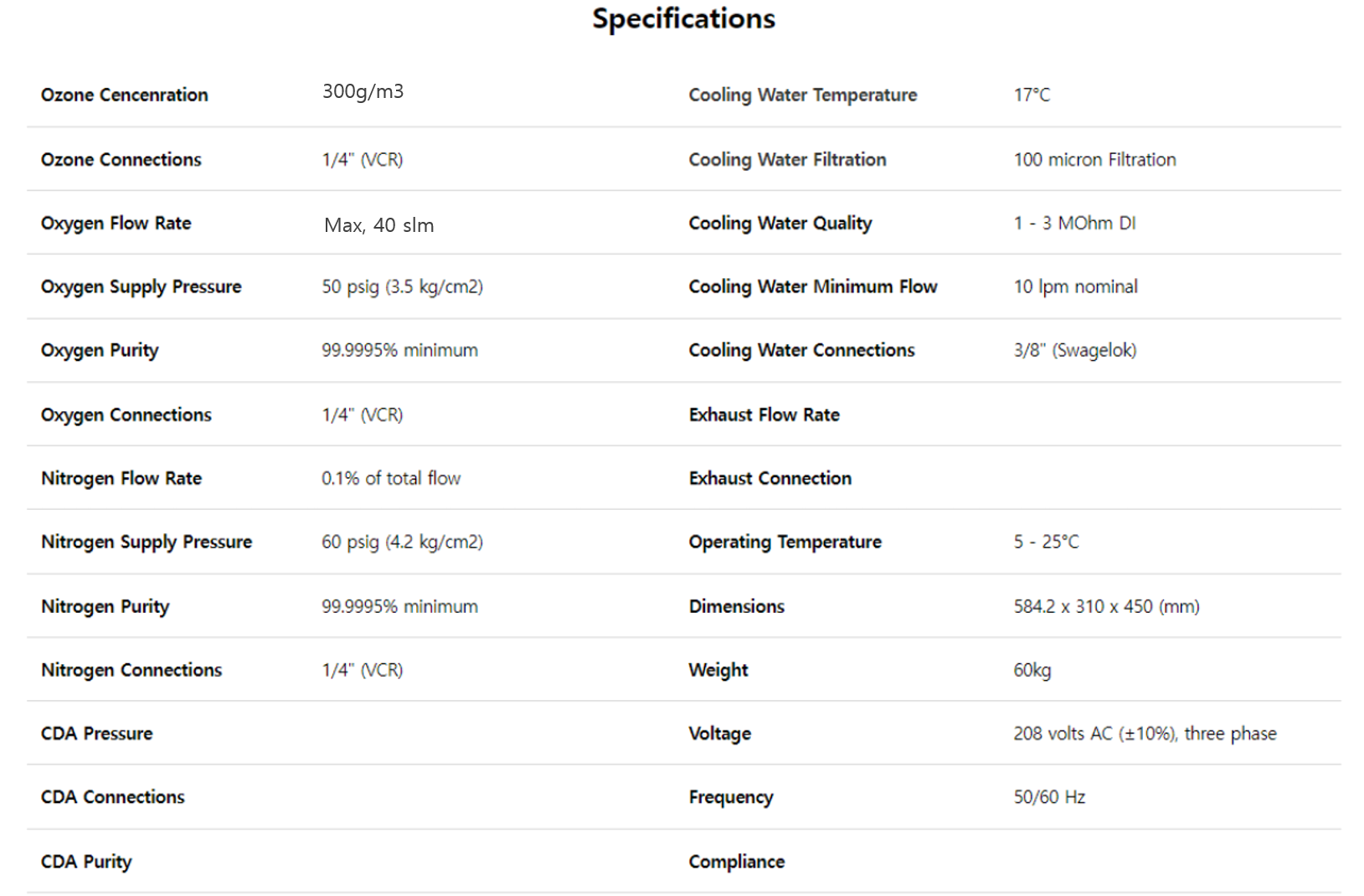Click the 0.1% of total flow value
1364x896 pixels.
390,478
